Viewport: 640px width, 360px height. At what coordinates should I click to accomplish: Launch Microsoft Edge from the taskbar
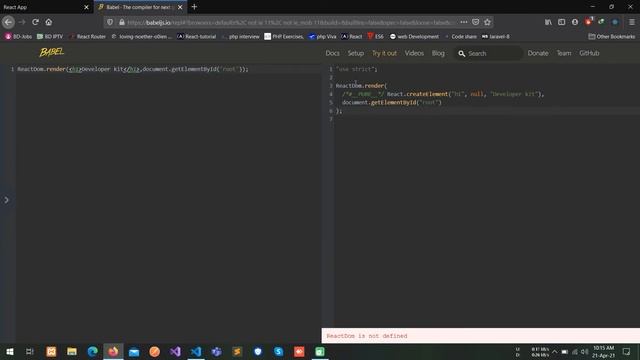click(x=93, y=351)
